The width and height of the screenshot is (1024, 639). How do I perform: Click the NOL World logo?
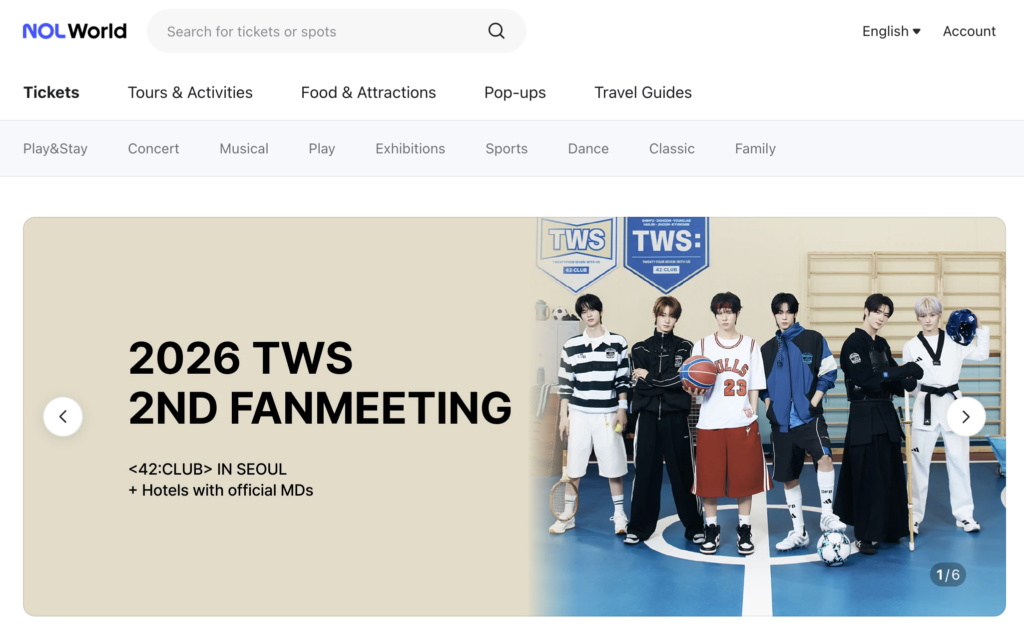(74, 31)
